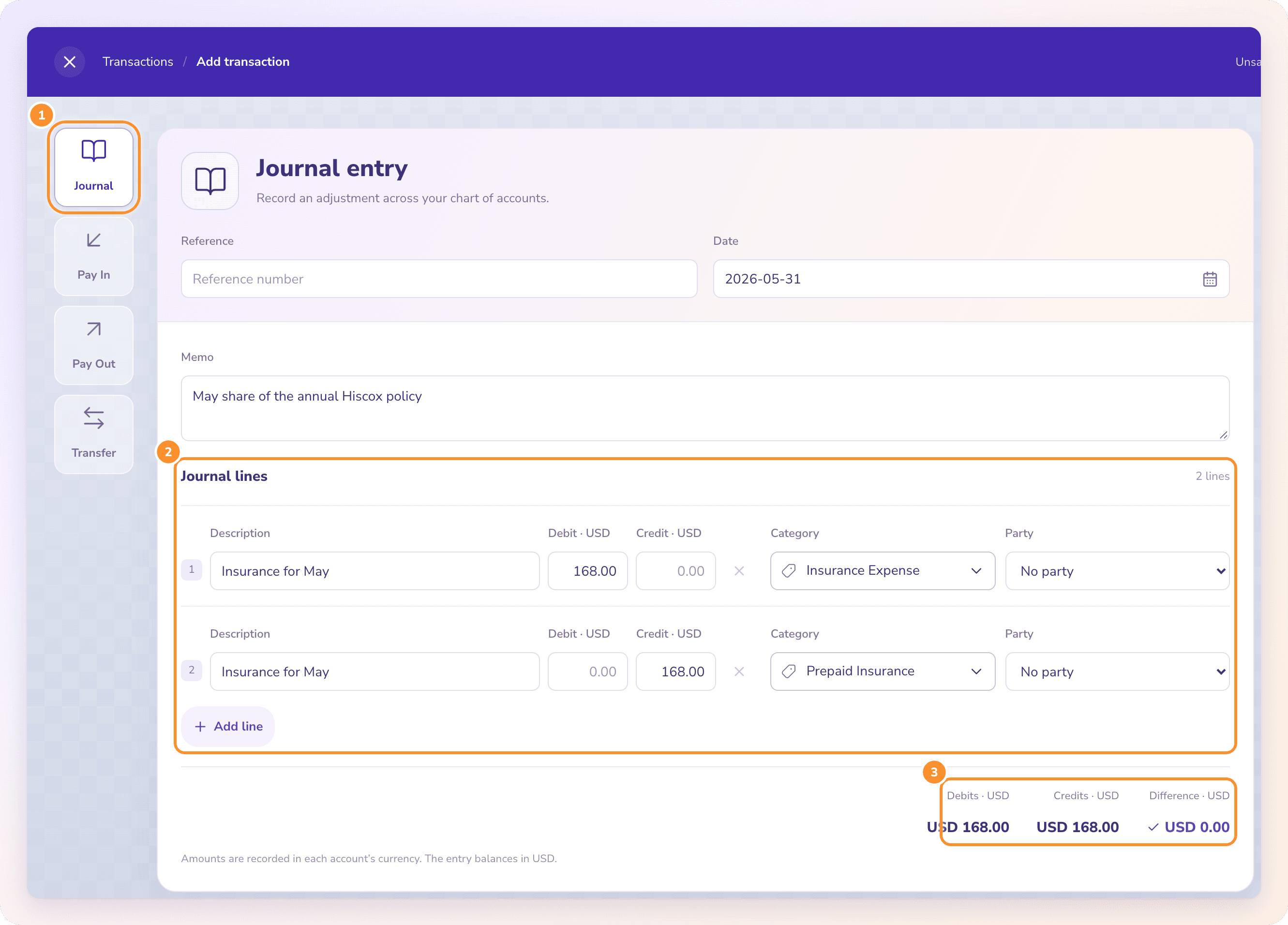The height and width of the screenshot is (925, 1288).
Task: Click into the Memo text area
Action: (705, 408)
